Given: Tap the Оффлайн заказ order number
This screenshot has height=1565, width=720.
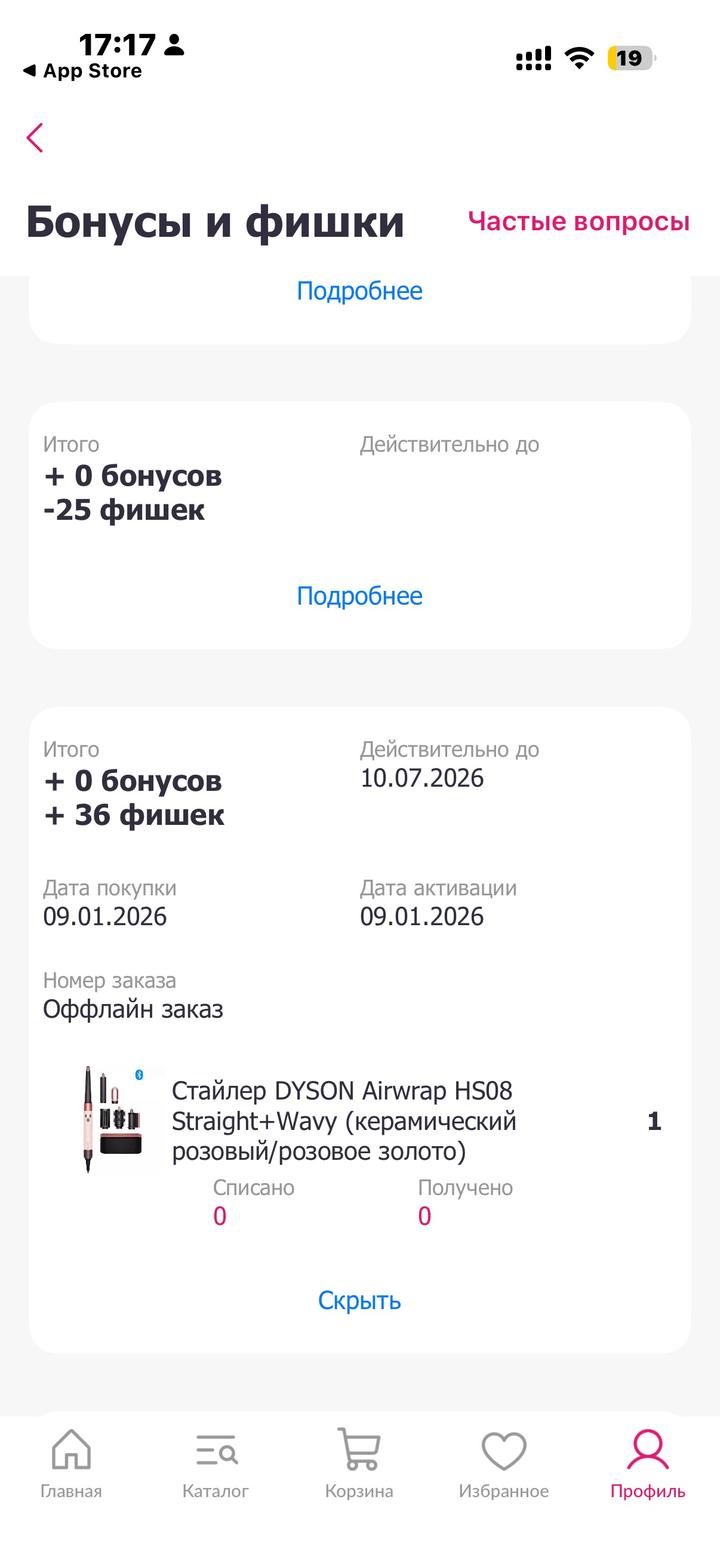Looking at the screenshot, I should click(x=133, y=1009).
